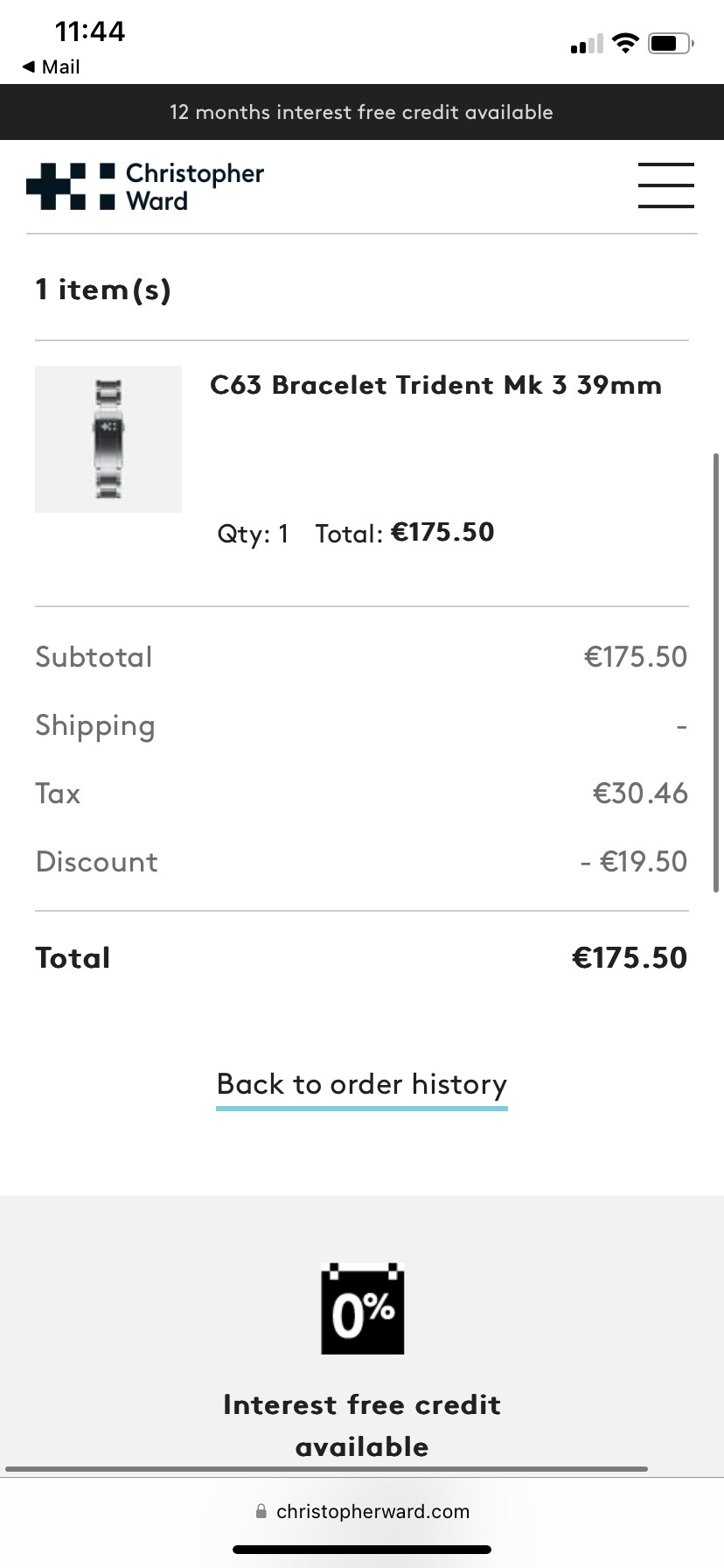Tap the Interest free credit available heading
This screenshot has width=724, height=1568.
click(x=361, y=1425)
